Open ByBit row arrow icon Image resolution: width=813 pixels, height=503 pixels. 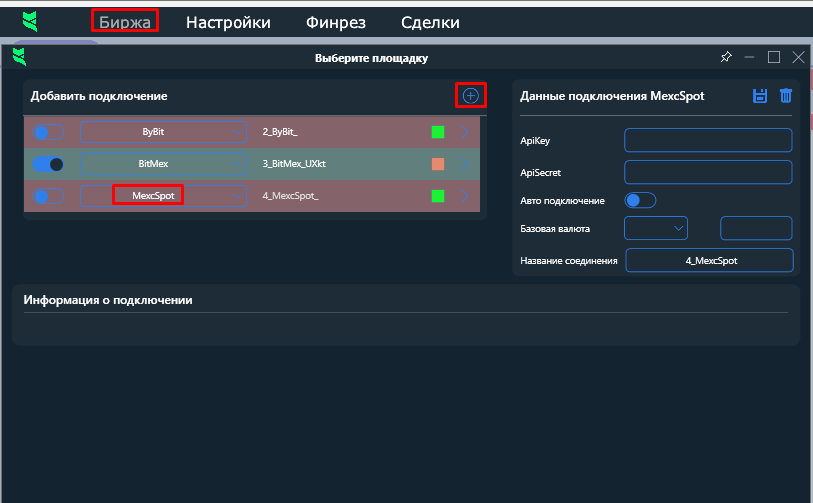click(x=464, y=131)
